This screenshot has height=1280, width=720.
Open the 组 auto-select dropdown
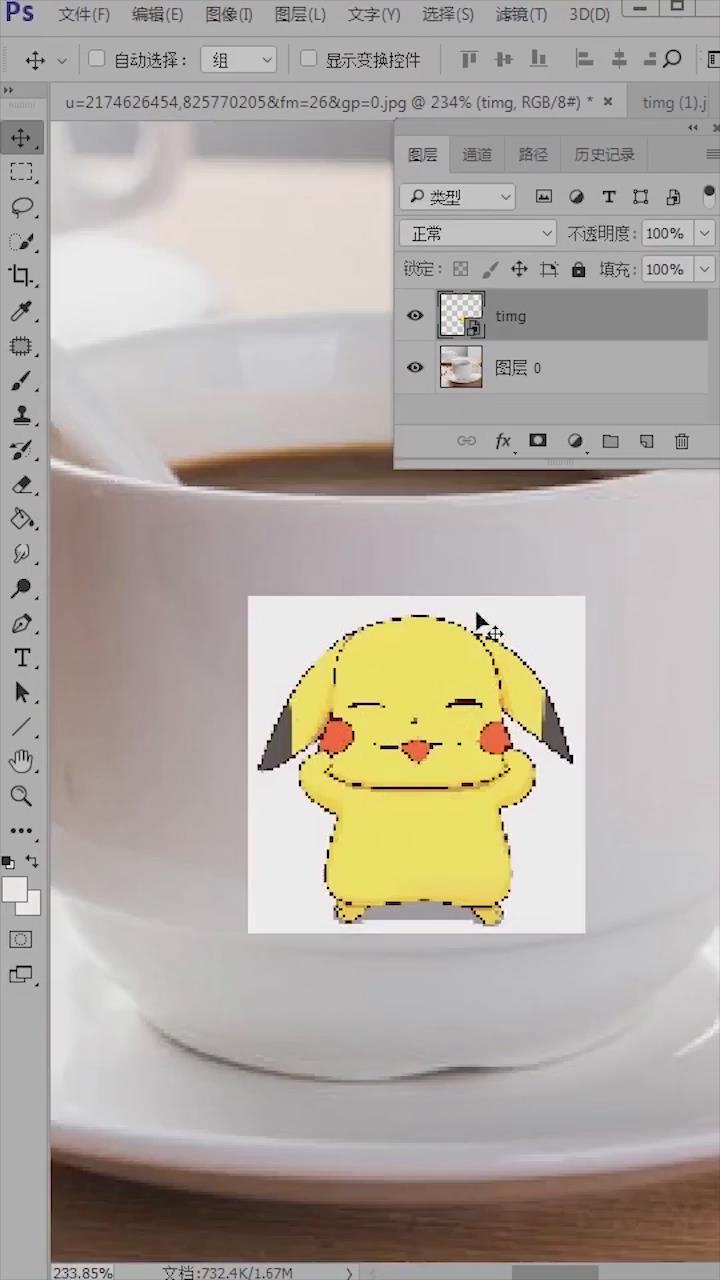pos(239,60)
